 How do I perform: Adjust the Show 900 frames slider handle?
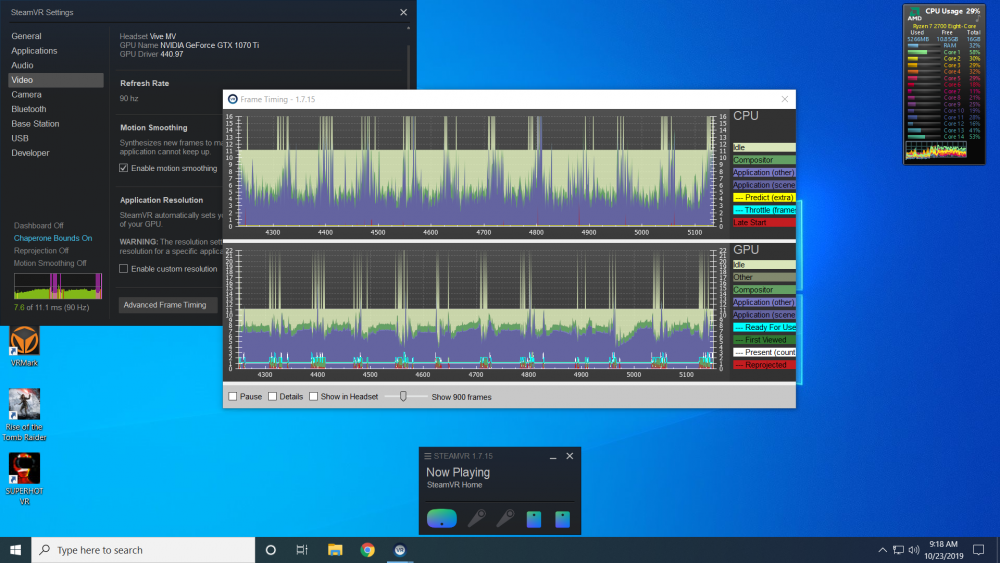403,397
